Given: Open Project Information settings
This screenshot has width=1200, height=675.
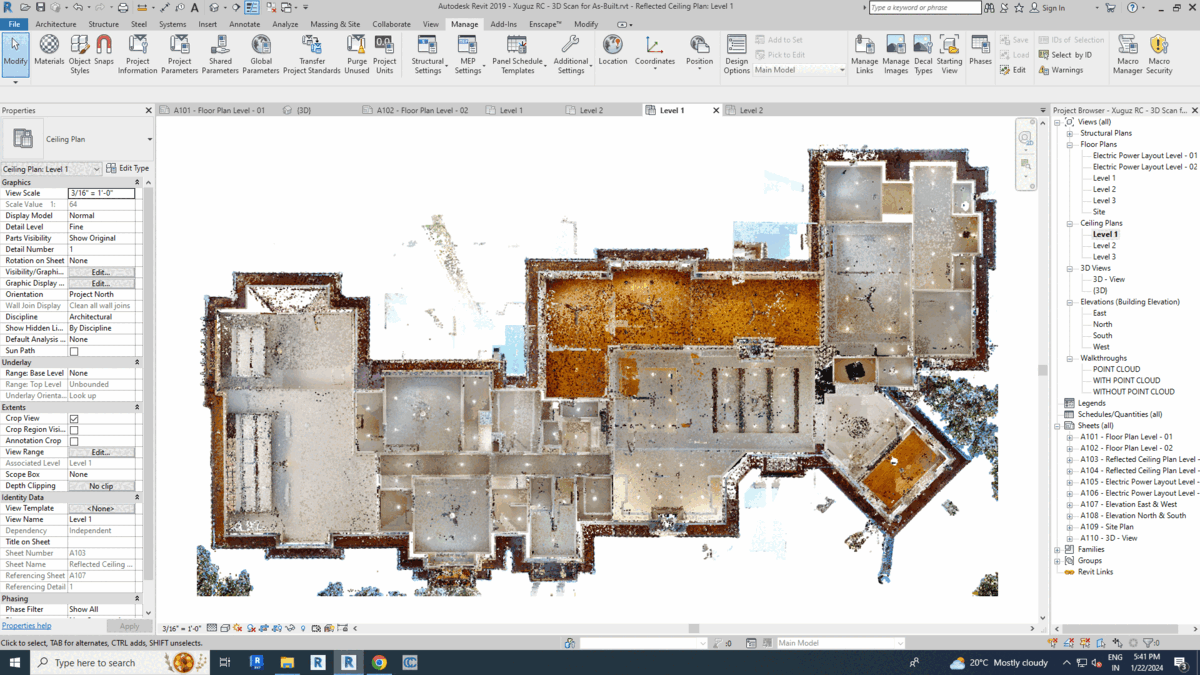Looking at the screenshot, I should coord(138,50).
